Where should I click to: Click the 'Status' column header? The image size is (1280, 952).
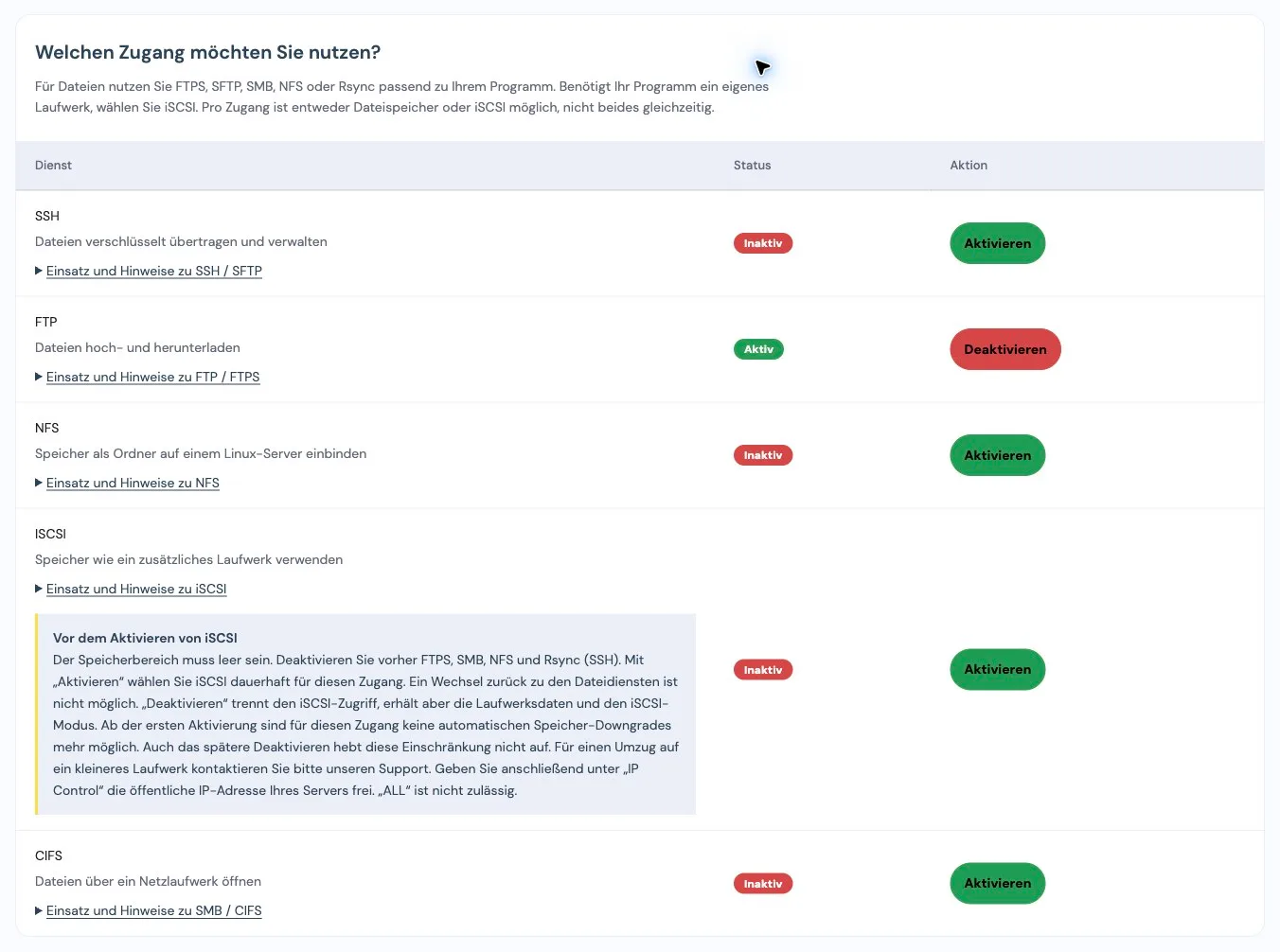[752, 165]
